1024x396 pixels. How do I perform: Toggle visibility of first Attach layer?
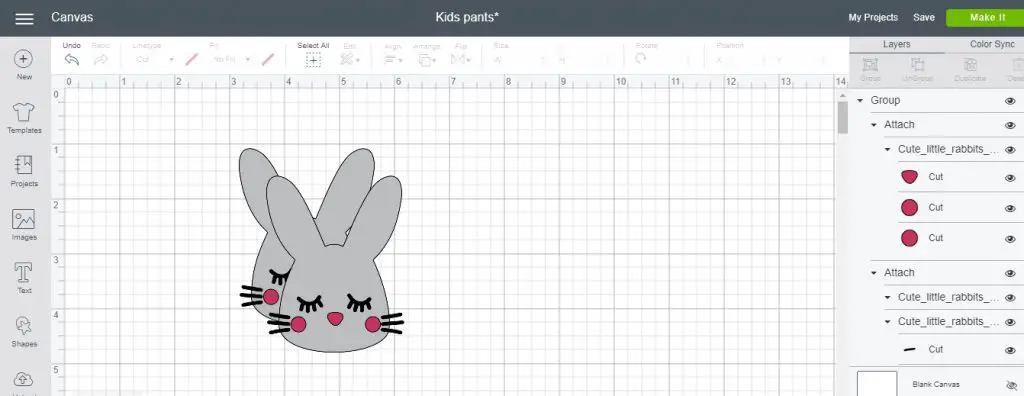[1010, 125]
